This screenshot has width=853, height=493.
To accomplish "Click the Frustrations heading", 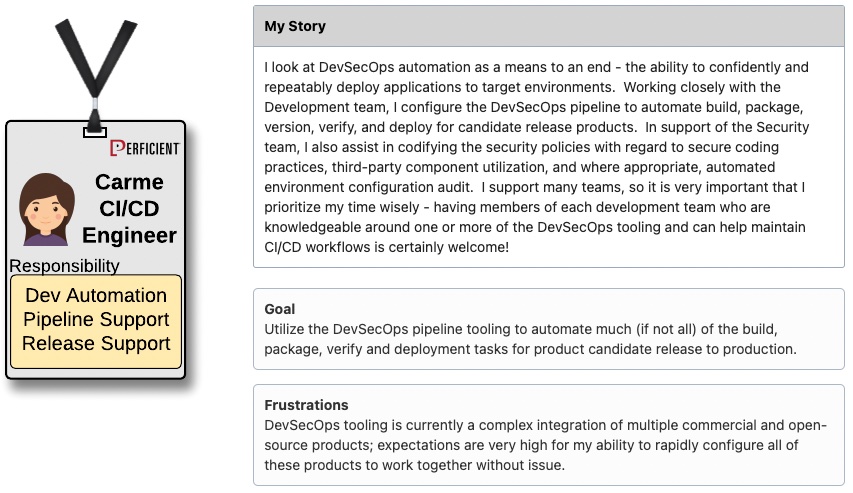I will pyautogui.click(x=306, y=405).
